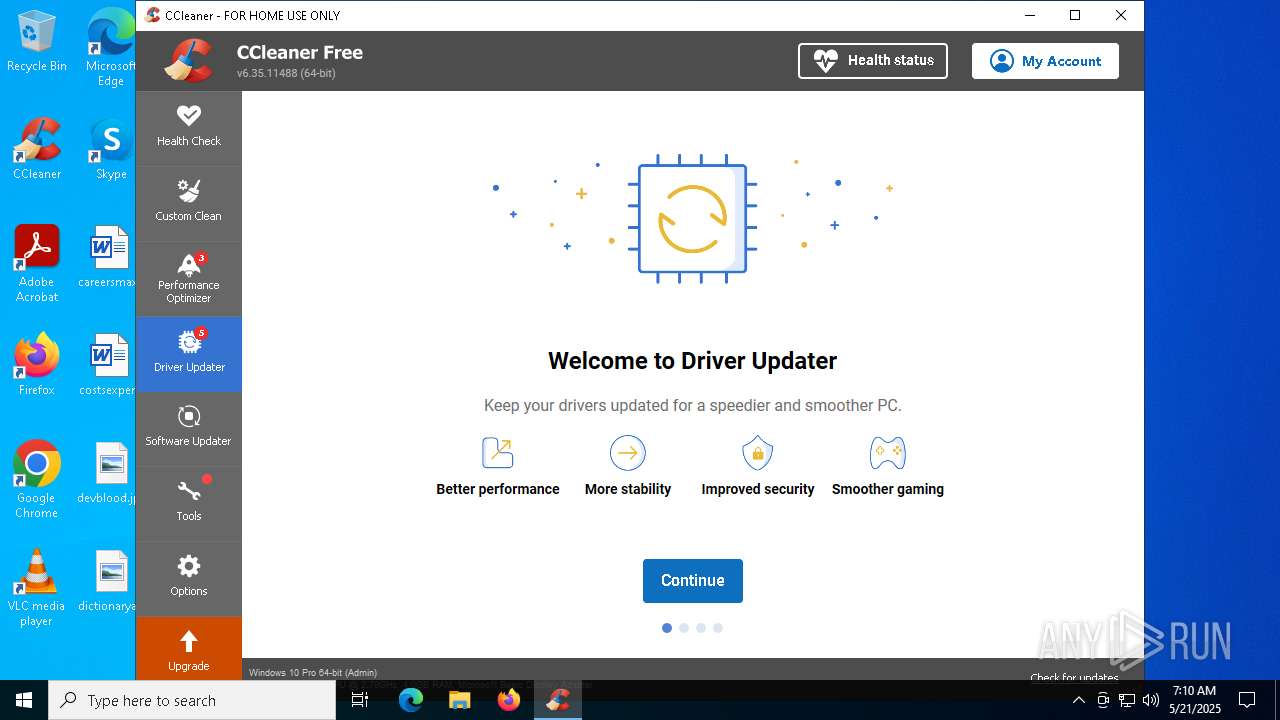1280x720 pixels.
Task: Select the VLC media player desktop icon
Action: (37, 588)
